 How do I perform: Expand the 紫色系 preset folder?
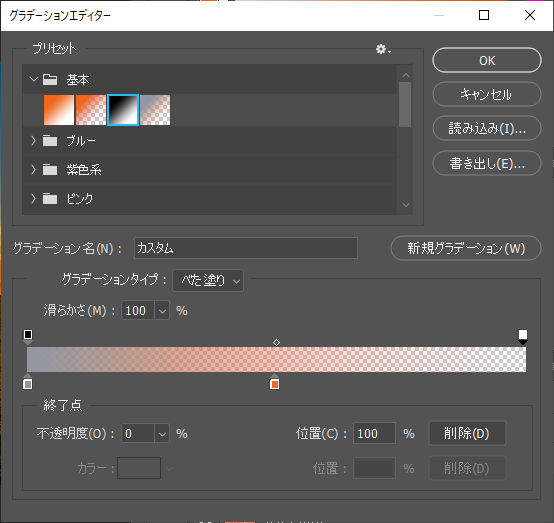tap(34, 170)
